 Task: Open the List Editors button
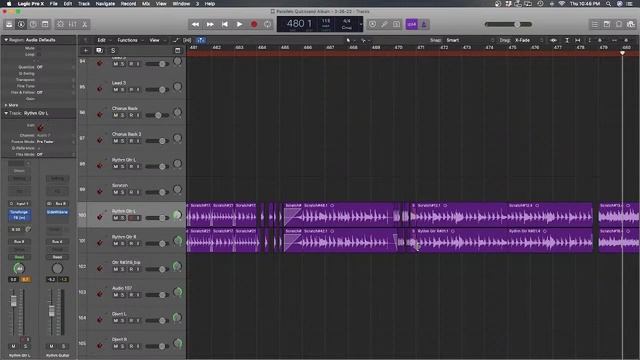(x=595, y=24)
